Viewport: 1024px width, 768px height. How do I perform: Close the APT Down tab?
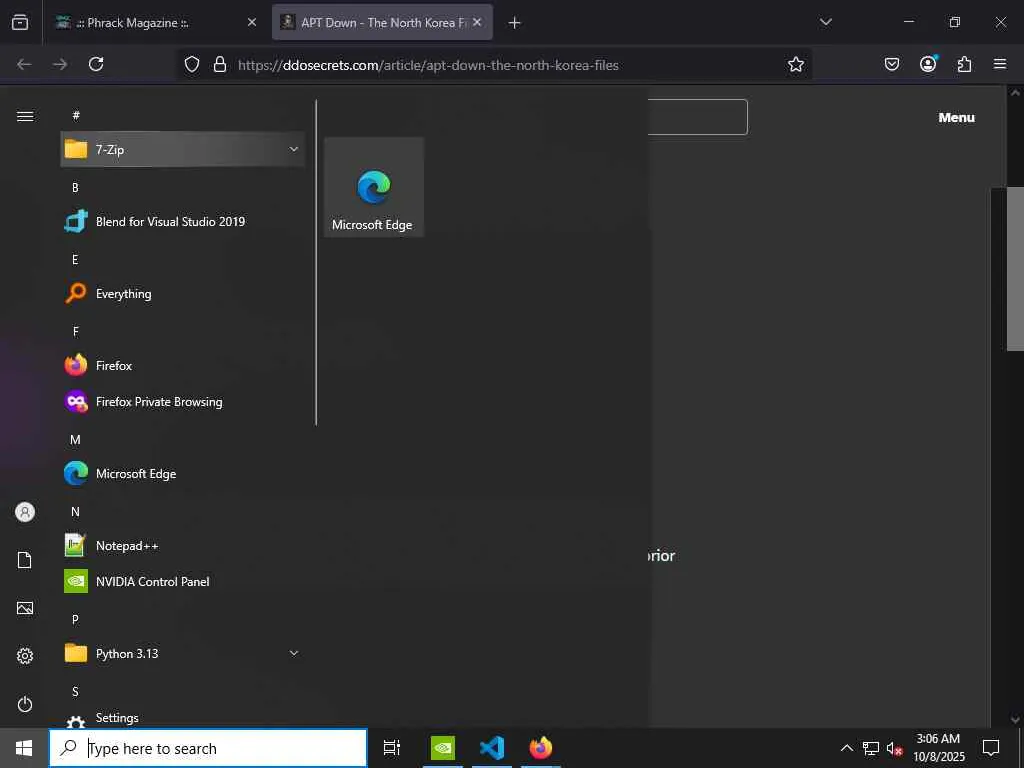(477, 22)
